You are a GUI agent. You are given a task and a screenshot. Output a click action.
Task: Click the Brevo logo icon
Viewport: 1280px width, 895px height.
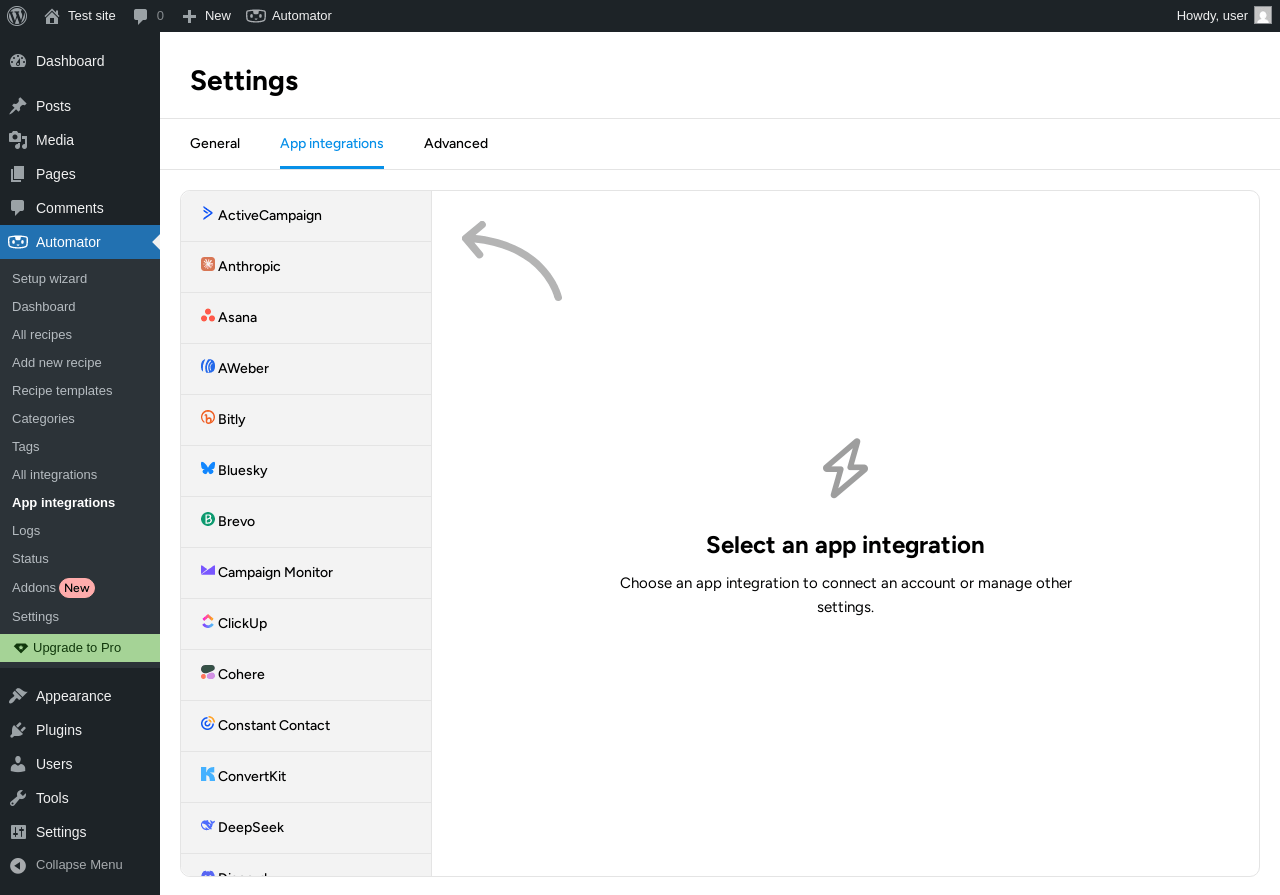pyautogui.click(x=208, y=520)
